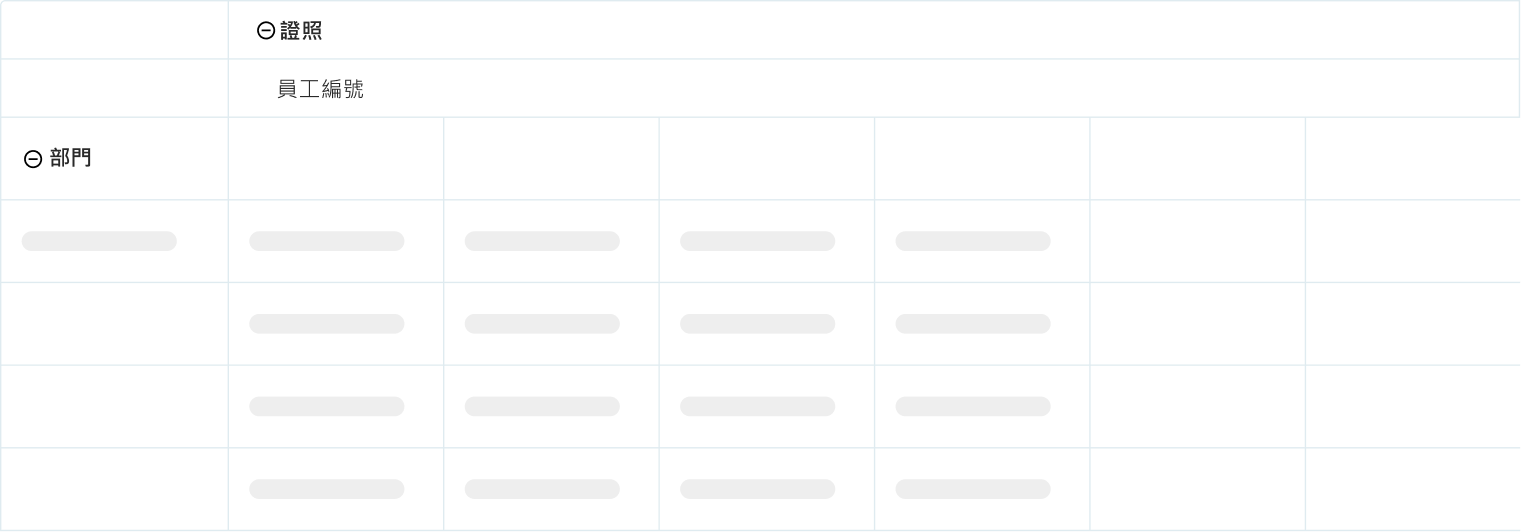Click last data row's fourth column placeholder
The image size is (1521, 532).
[x=973, y=489]
